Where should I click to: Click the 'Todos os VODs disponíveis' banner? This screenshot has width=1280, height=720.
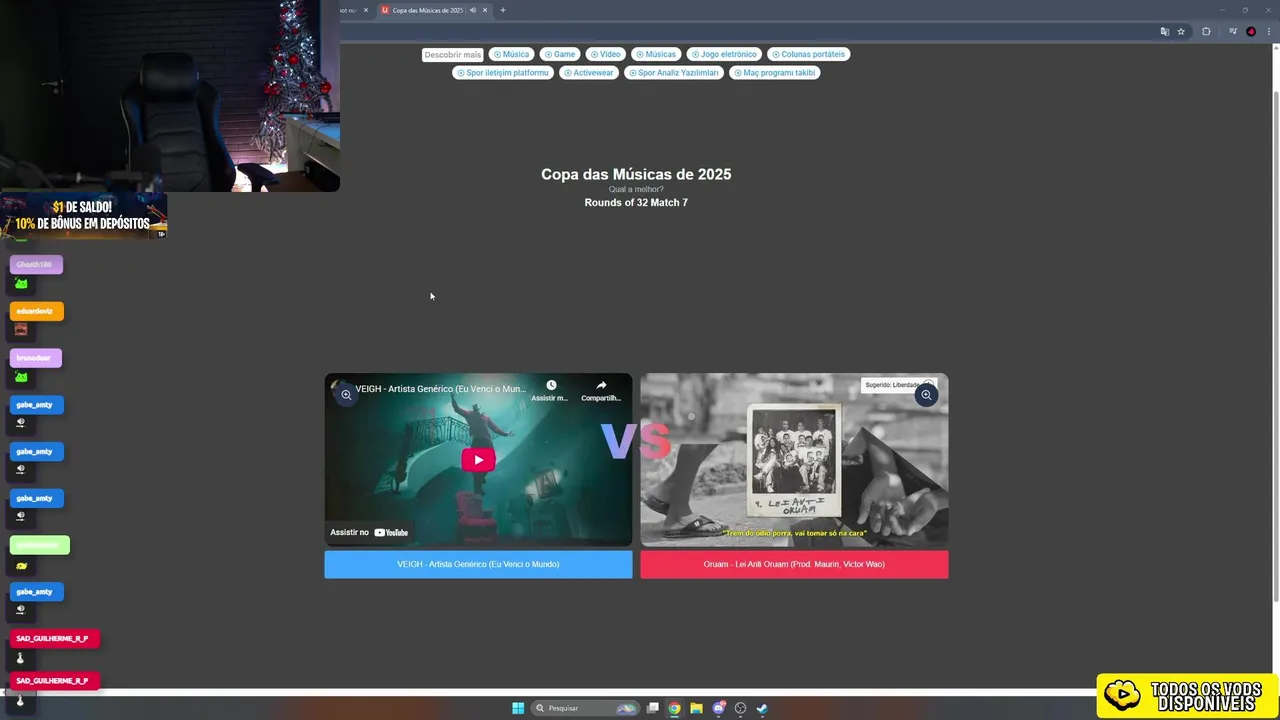[1188, 696]
